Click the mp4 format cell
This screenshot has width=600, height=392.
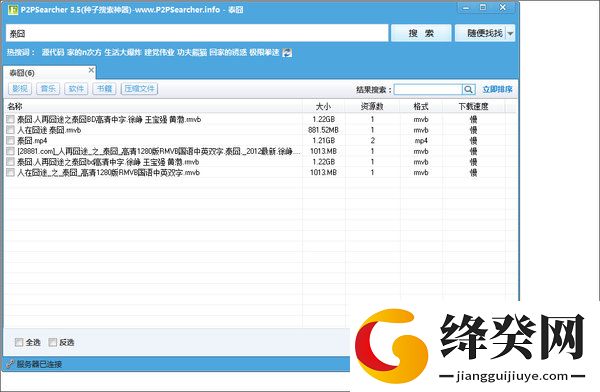click(421, 140)
